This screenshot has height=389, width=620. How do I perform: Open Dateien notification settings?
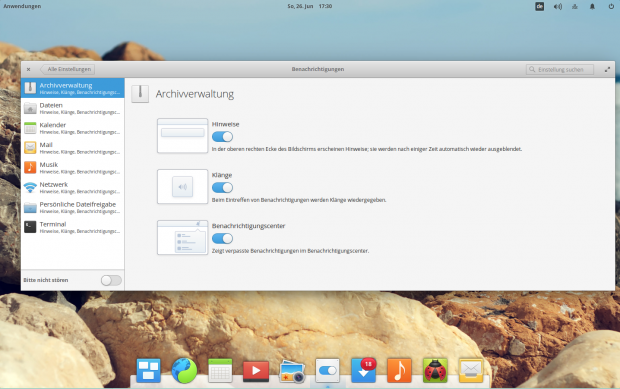coord(73,108)
